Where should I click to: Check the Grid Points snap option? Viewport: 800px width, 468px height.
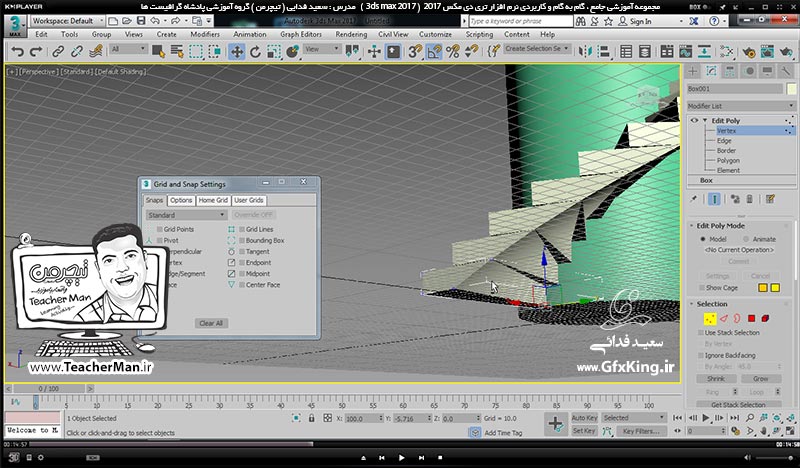point(160,229)
